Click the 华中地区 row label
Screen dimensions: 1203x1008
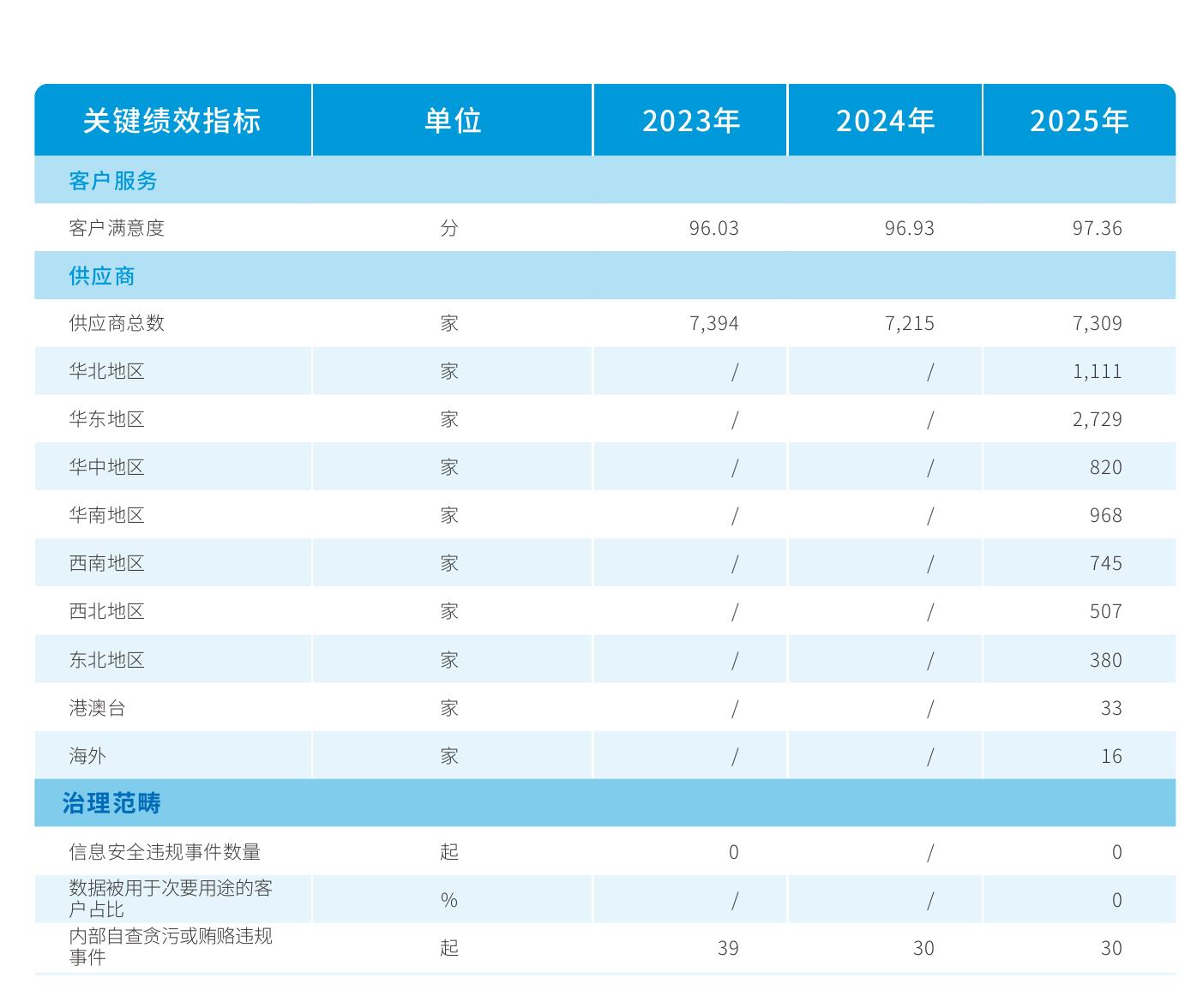pos(107,467)
